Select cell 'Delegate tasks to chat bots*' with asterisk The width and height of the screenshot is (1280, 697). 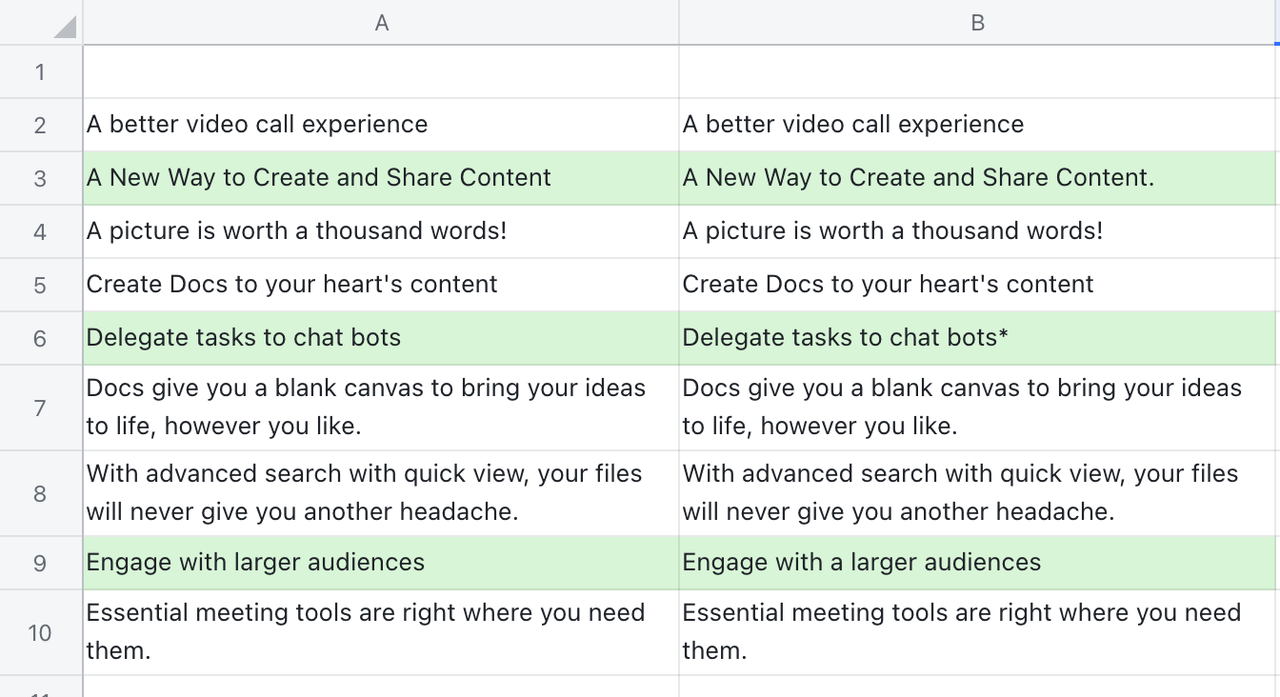(844, 338)
